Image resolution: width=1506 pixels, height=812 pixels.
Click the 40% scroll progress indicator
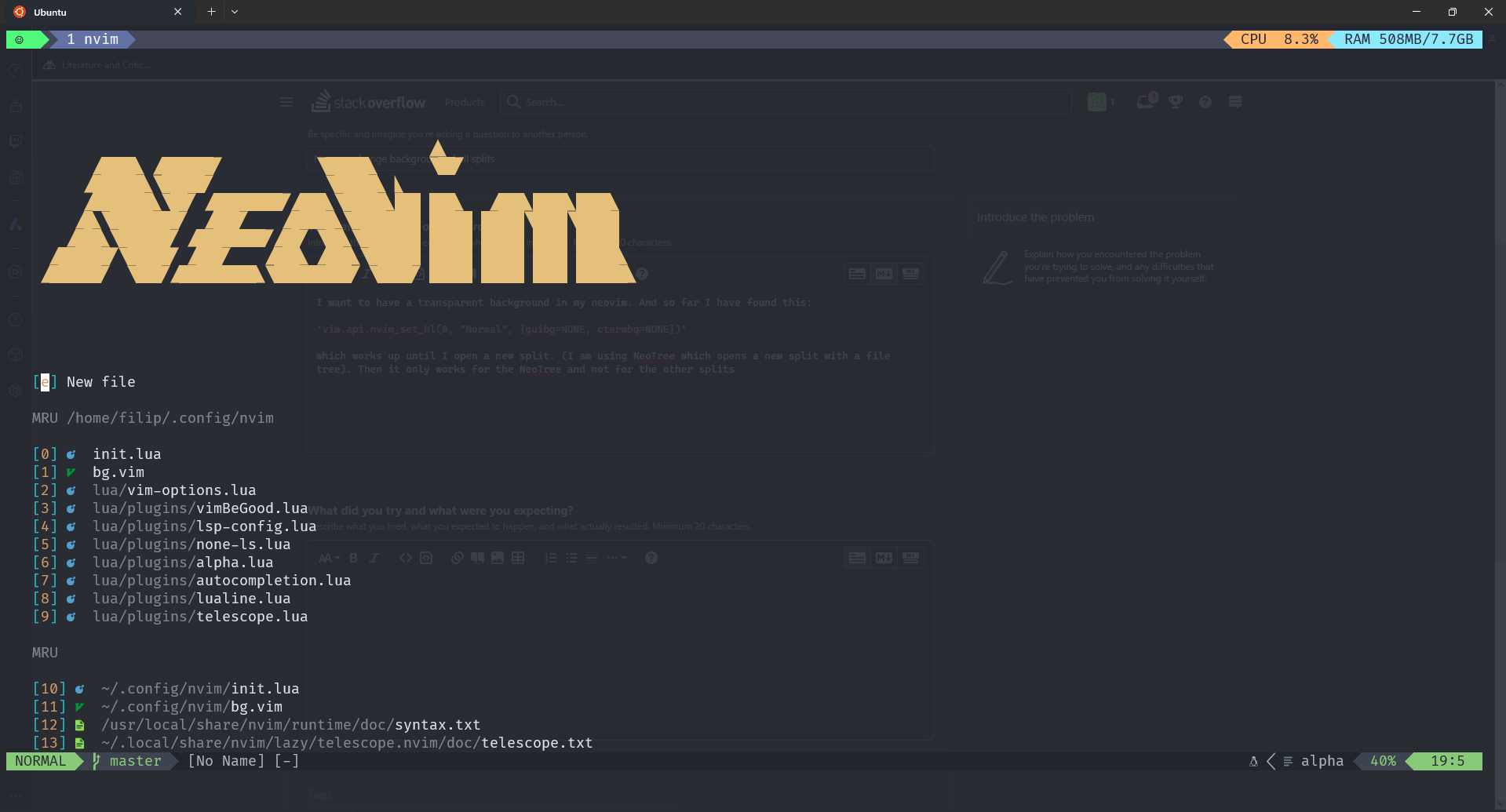(1383, 761)
